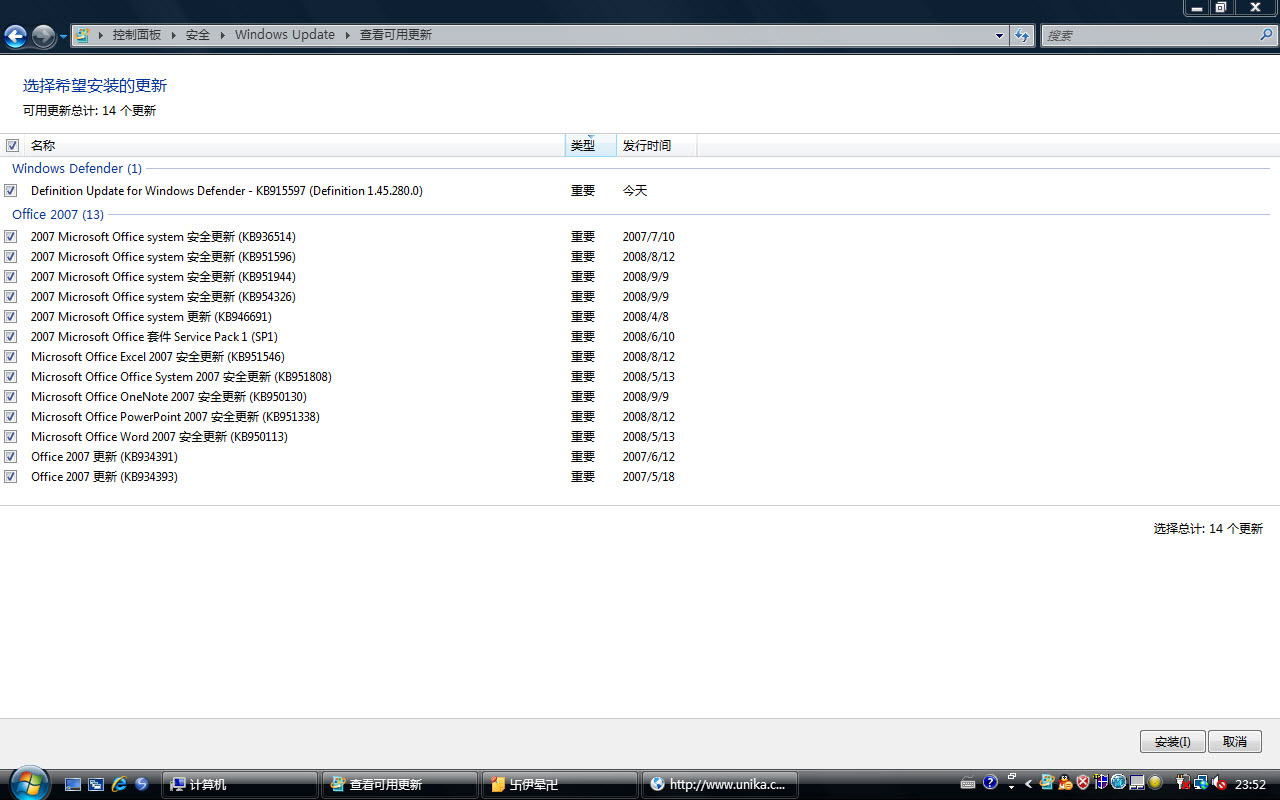Select the Office 2007 更新 (KB934391) row text

pyautogui.click(x=104, y=457)
